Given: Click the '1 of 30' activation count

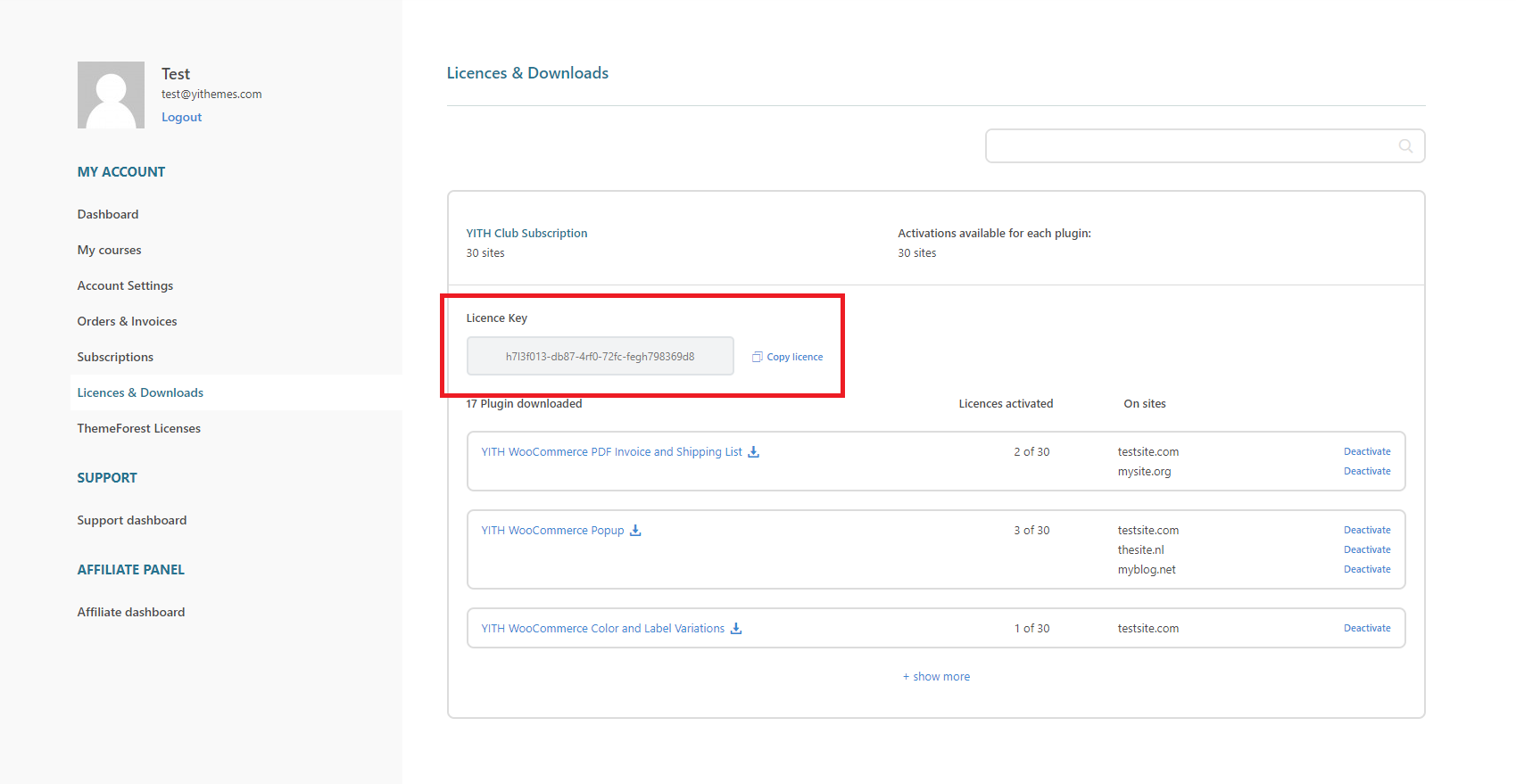Looking at the screenshot, I should pyautogui.click(x=1031, y=629).
